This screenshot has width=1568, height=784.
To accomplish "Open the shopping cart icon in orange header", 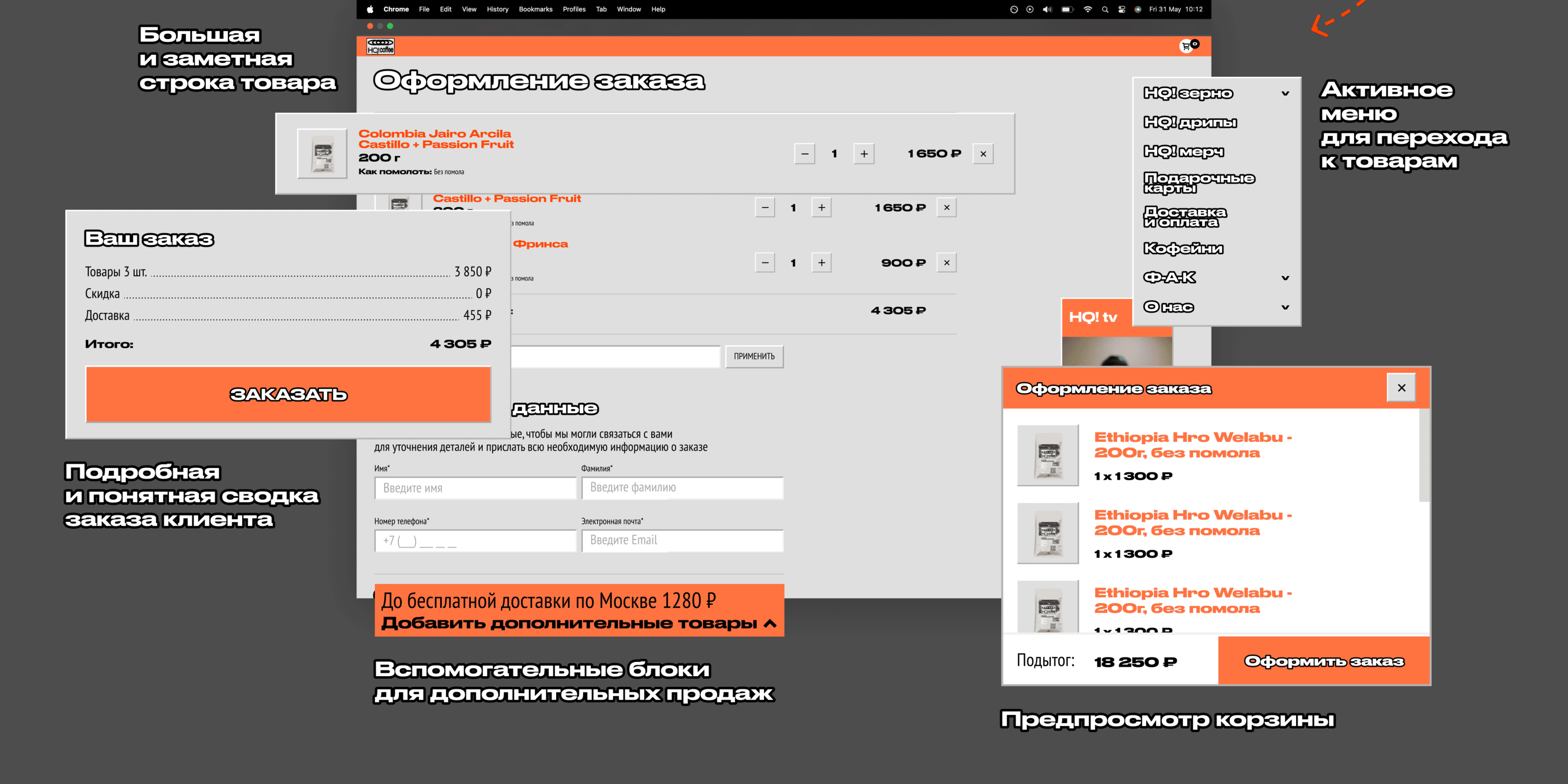I will [1189, 46].
